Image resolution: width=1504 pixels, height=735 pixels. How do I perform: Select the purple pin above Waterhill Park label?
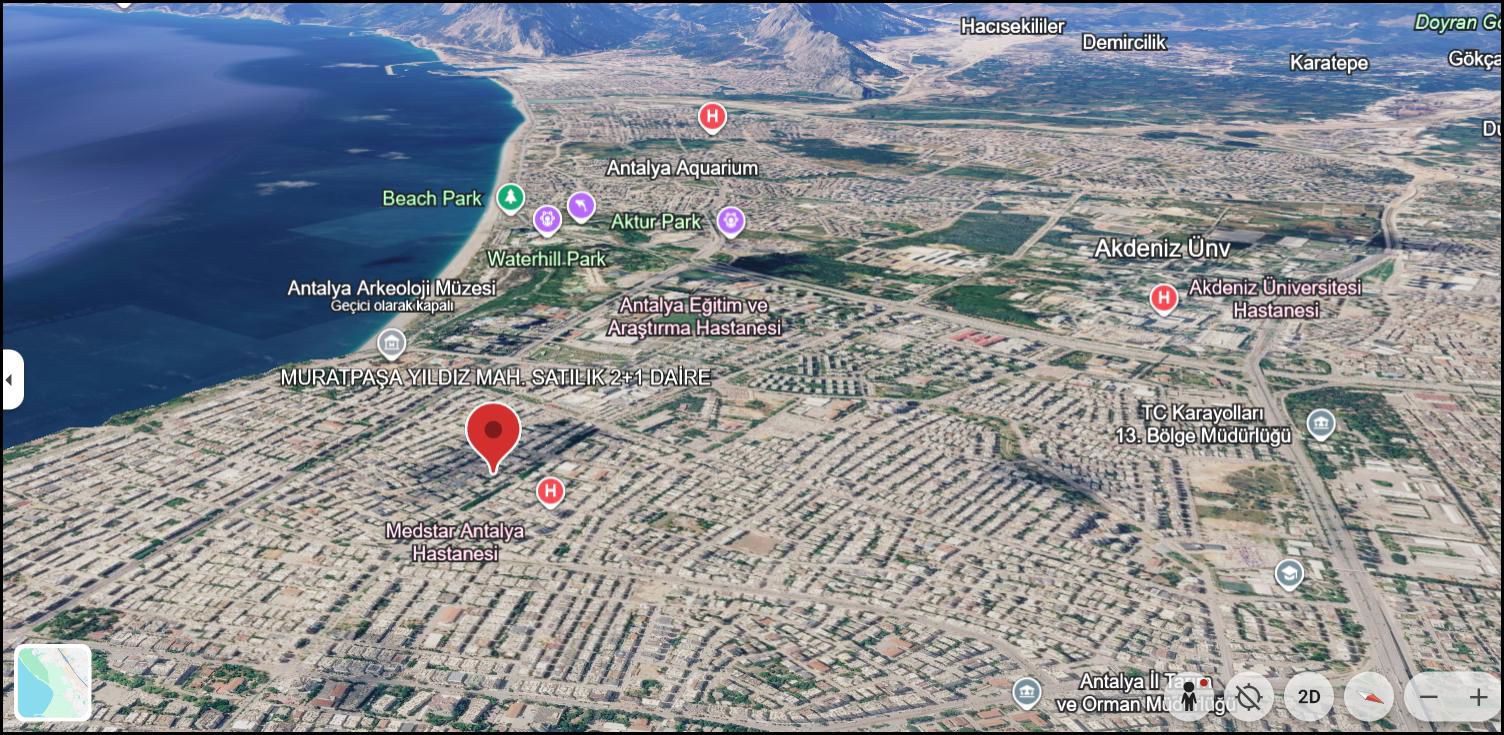point(547,220)
